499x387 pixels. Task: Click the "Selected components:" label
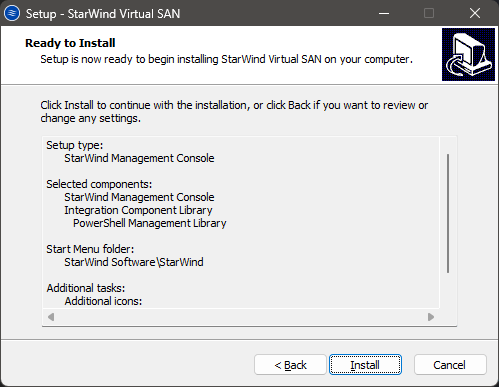(x=99, y=184)
